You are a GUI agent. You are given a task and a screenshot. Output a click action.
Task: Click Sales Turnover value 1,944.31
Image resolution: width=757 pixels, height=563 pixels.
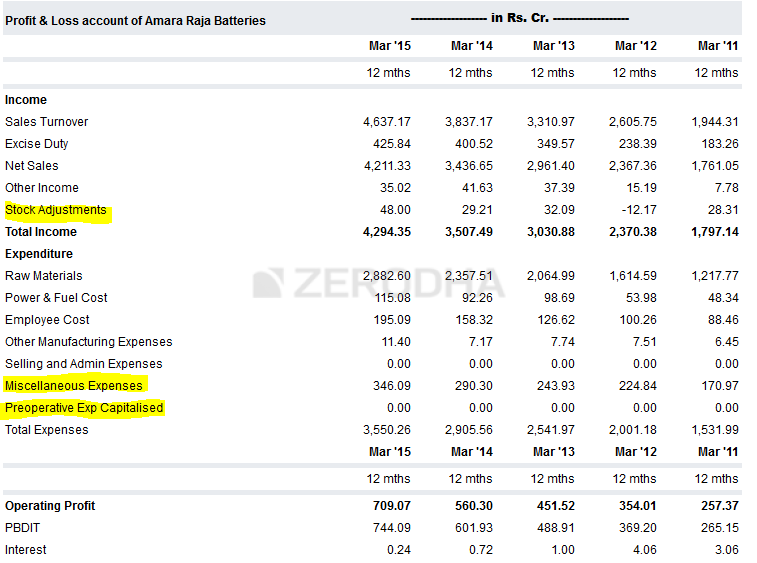[x=715, y=122]
